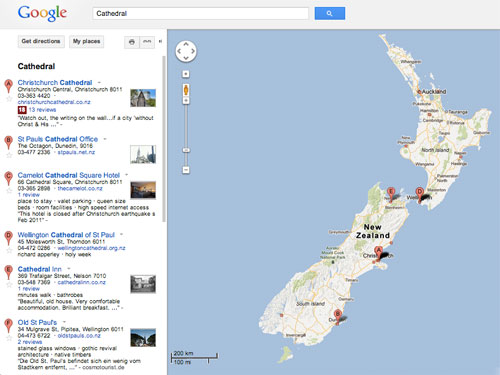Click the map pan compass control
Viewport: 500px width, 375px height.
(186, 51)
